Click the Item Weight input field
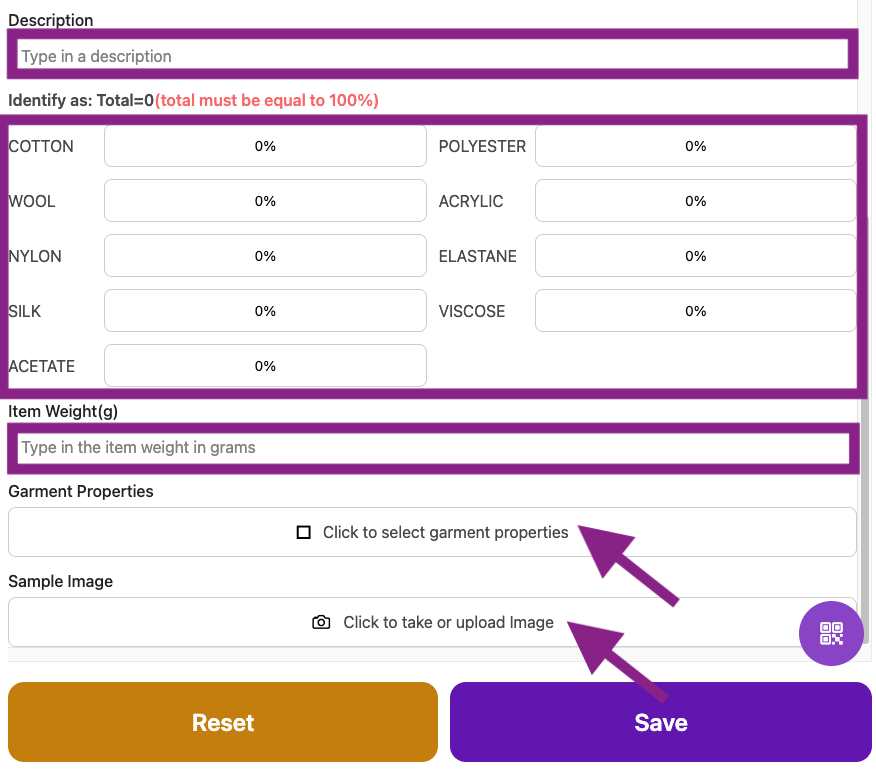This screenshot has width=876, height=770. [x=432, y=447]
